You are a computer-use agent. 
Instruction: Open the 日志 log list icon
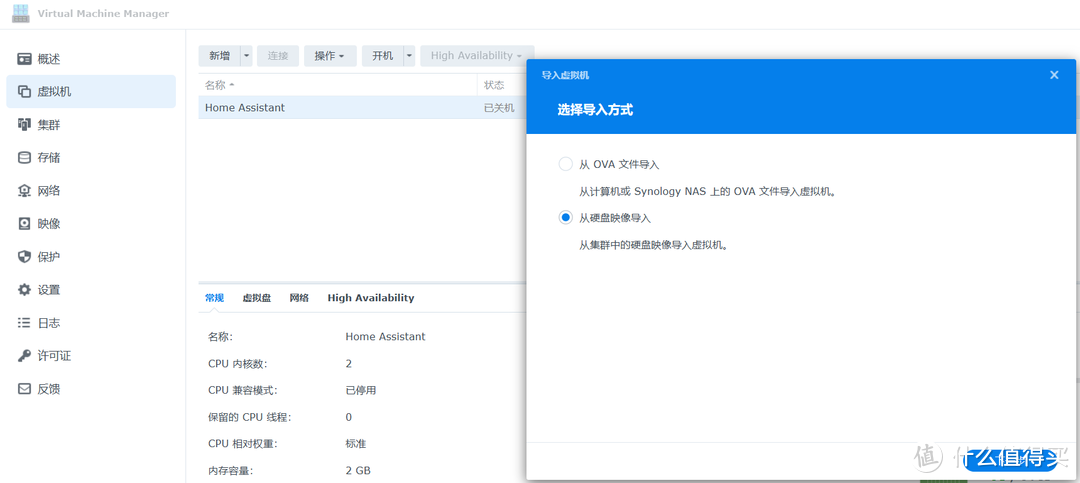[x=25, y=322]
